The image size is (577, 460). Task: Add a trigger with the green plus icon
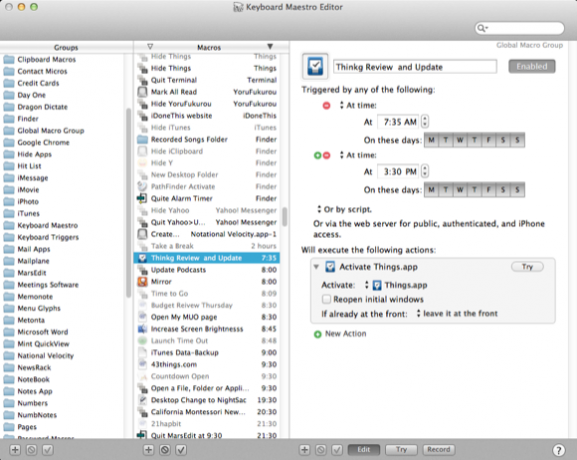(x=318, y=156)
